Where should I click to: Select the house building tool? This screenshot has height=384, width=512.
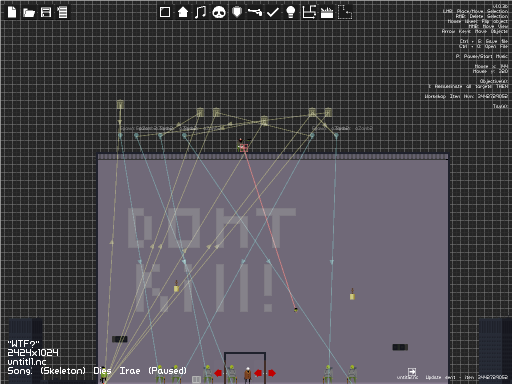(x=183, y=12)
